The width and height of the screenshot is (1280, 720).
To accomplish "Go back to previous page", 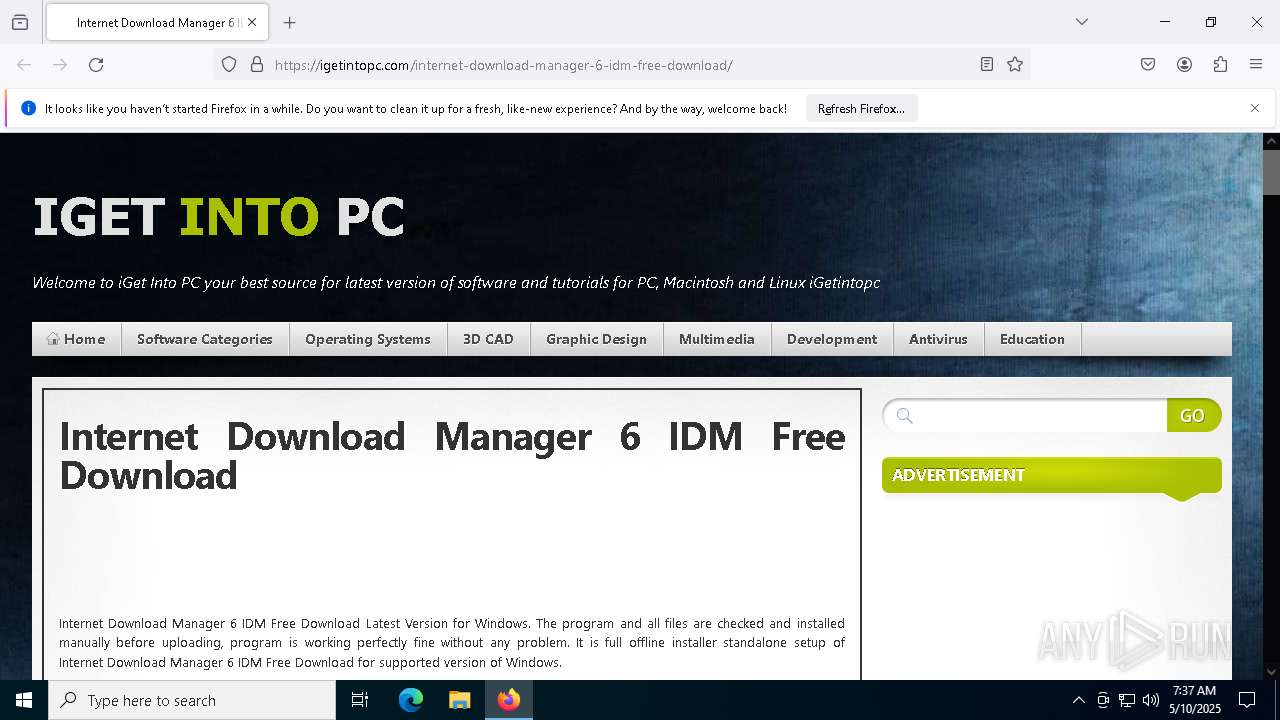I will (24, 65).
